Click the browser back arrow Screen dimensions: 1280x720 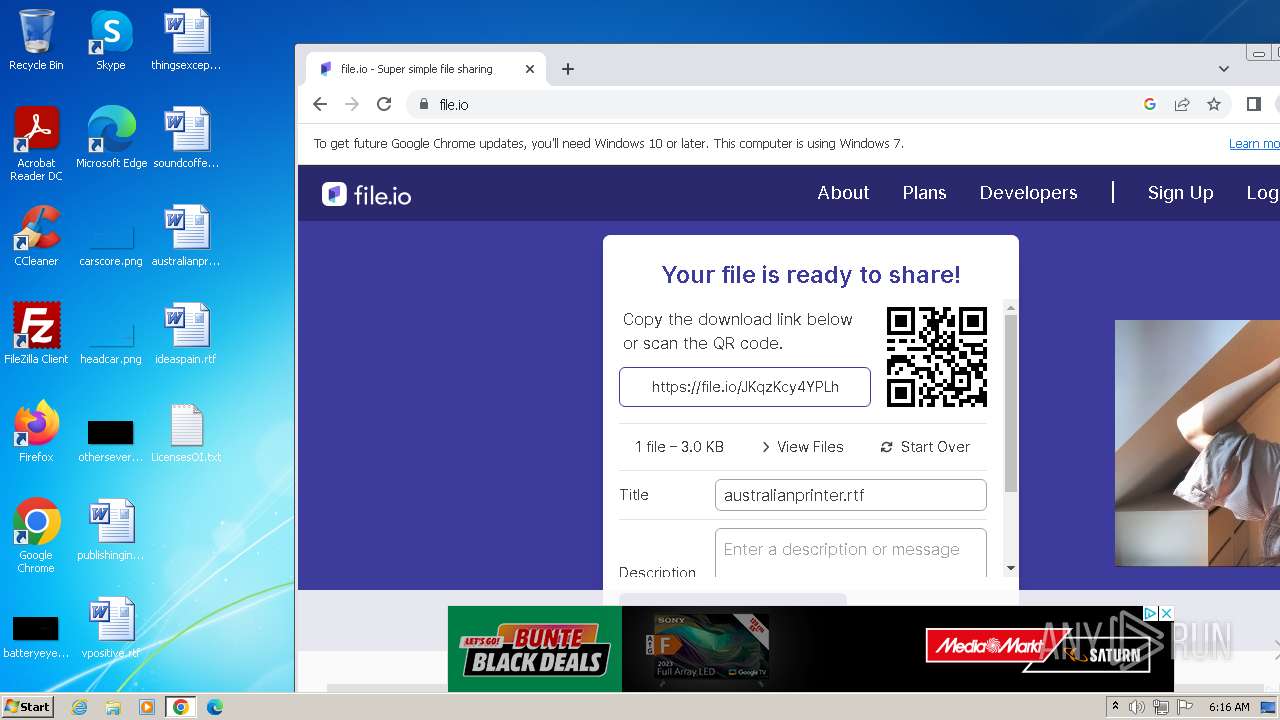pos(320,104)
